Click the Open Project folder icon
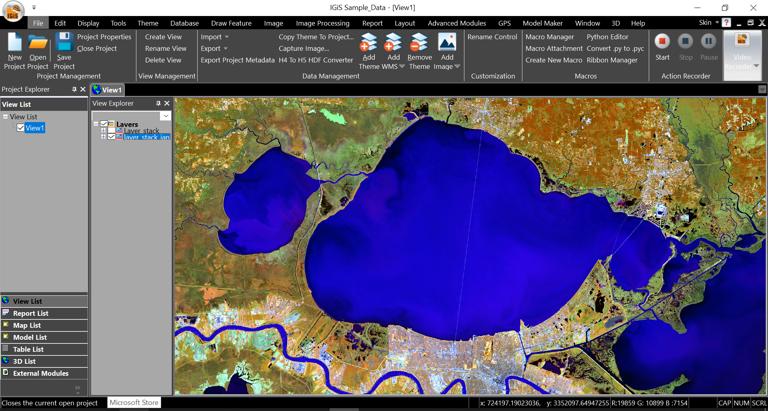Viewport: 768px width, 411px height. [38, 42]
